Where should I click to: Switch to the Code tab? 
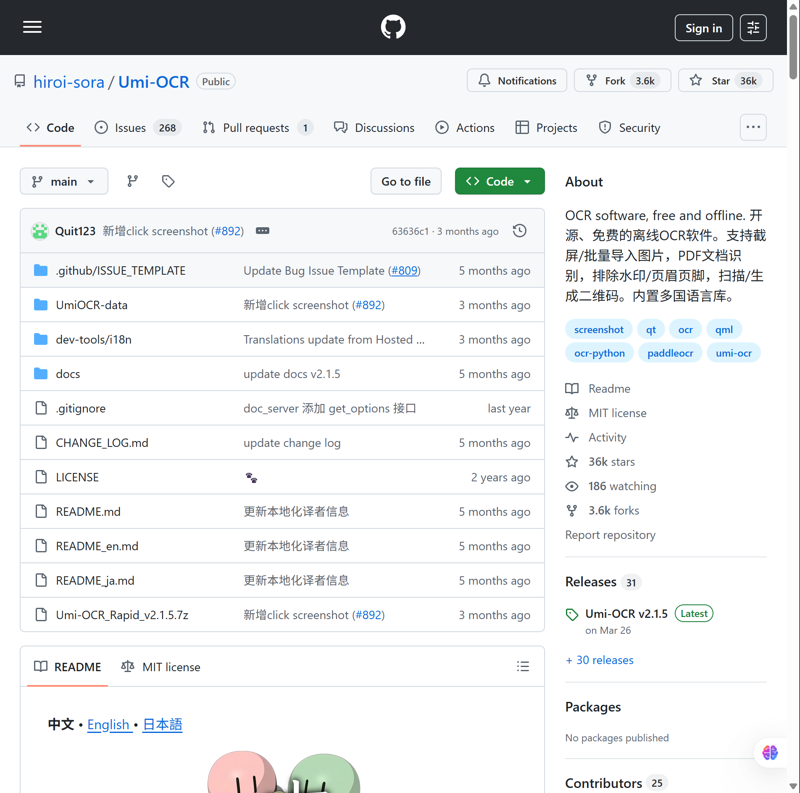(51, 128)
